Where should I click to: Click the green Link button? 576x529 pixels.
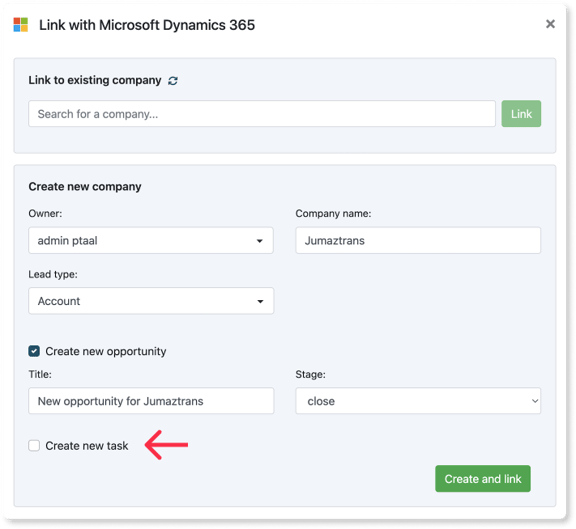[521, 114]
